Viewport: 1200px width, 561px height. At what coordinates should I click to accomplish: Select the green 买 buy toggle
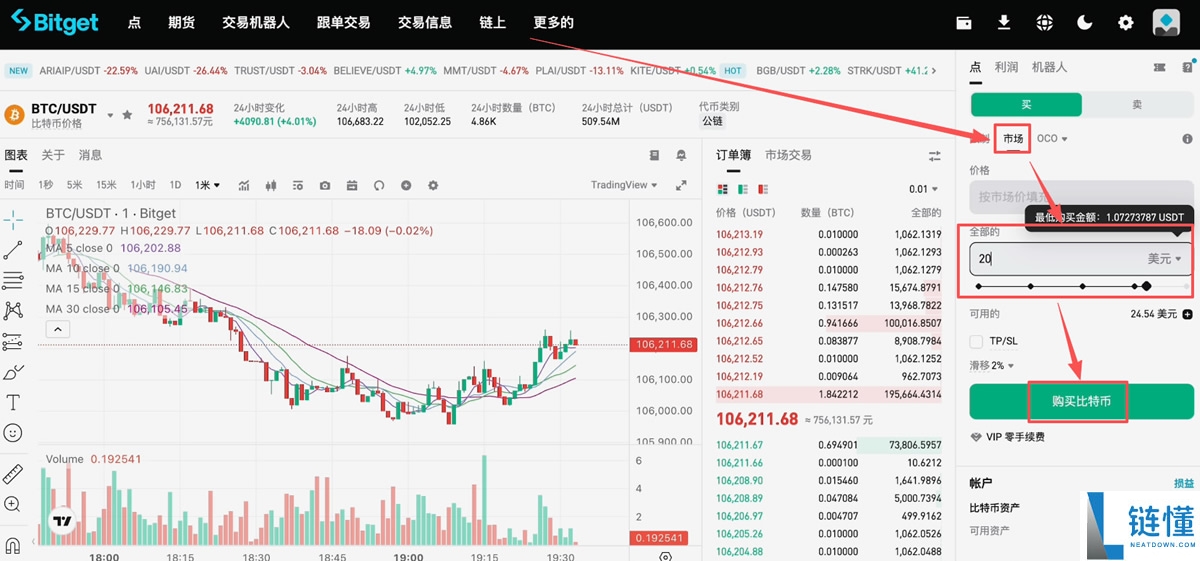click(1026, 105)
